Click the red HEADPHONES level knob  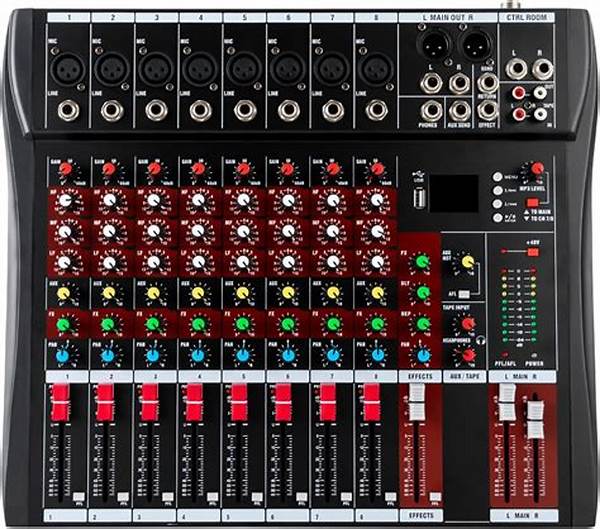point(467,354)
